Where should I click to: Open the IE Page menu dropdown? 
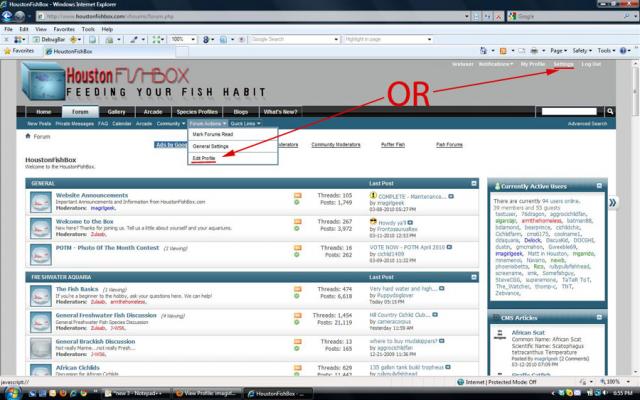tap(558, 51)
